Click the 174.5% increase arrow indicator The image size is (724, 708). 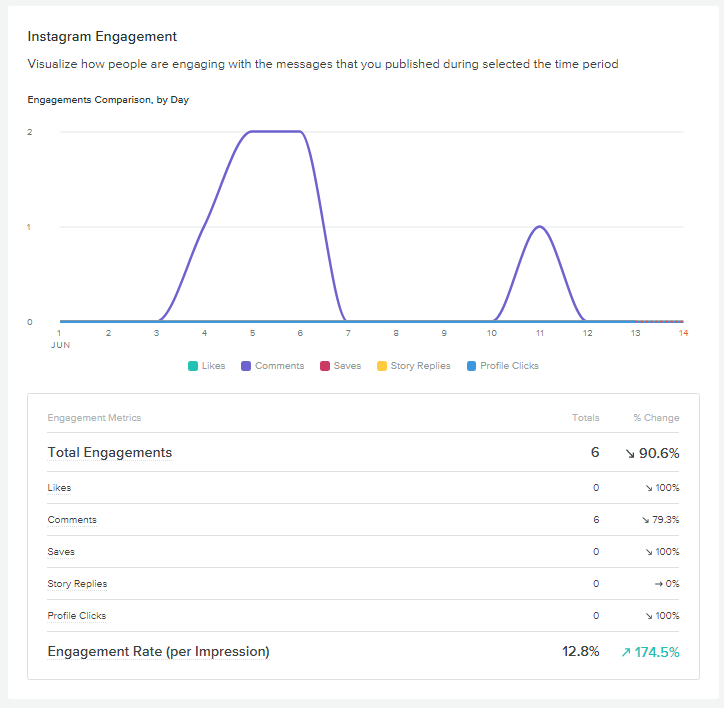[x=626, y=652]
